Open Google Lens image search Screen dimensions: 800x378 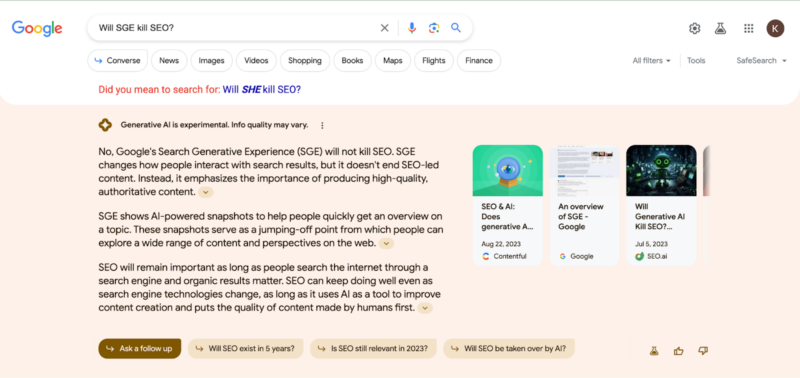point(434,28)
